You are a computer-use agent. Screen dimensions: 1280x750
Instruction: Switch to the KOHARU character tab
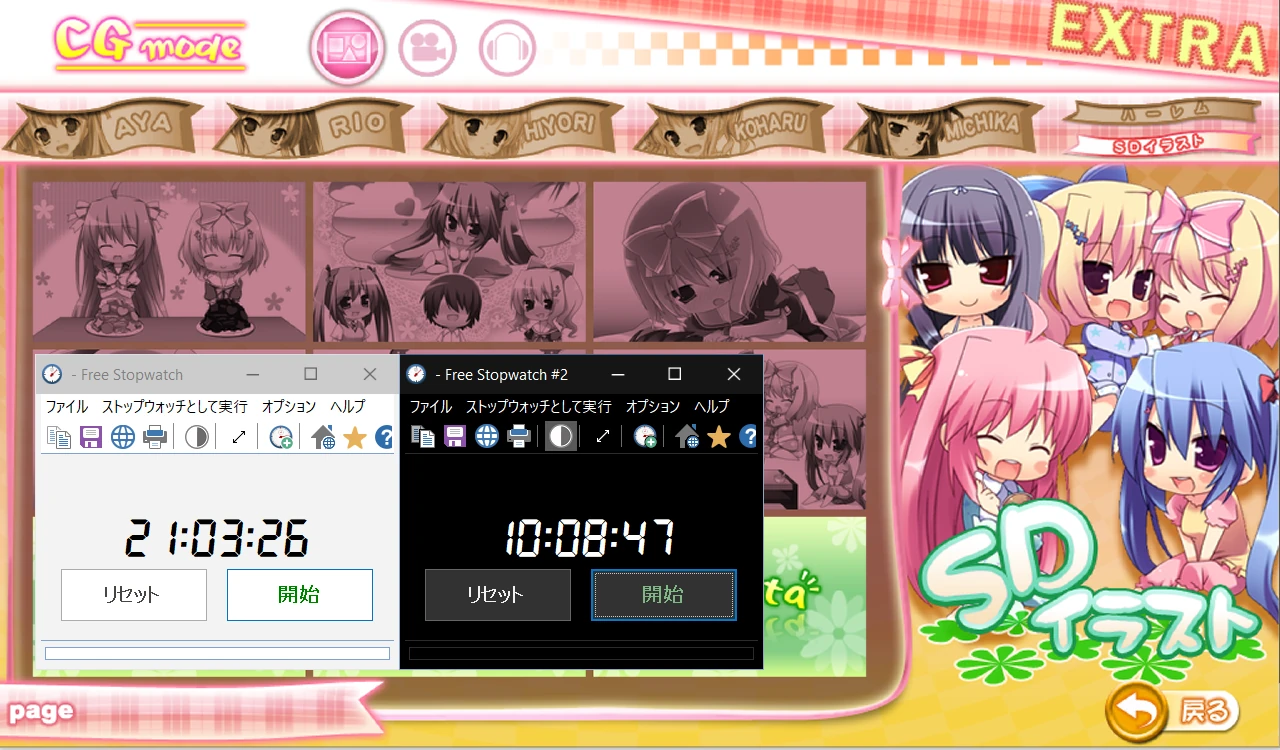[735, 129]
